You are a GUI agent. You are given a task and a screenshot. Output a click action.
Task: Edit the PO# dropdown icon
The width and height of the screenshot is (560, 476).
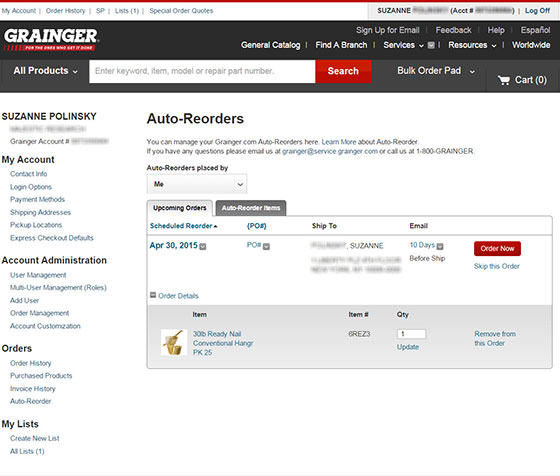click(266, 246)
